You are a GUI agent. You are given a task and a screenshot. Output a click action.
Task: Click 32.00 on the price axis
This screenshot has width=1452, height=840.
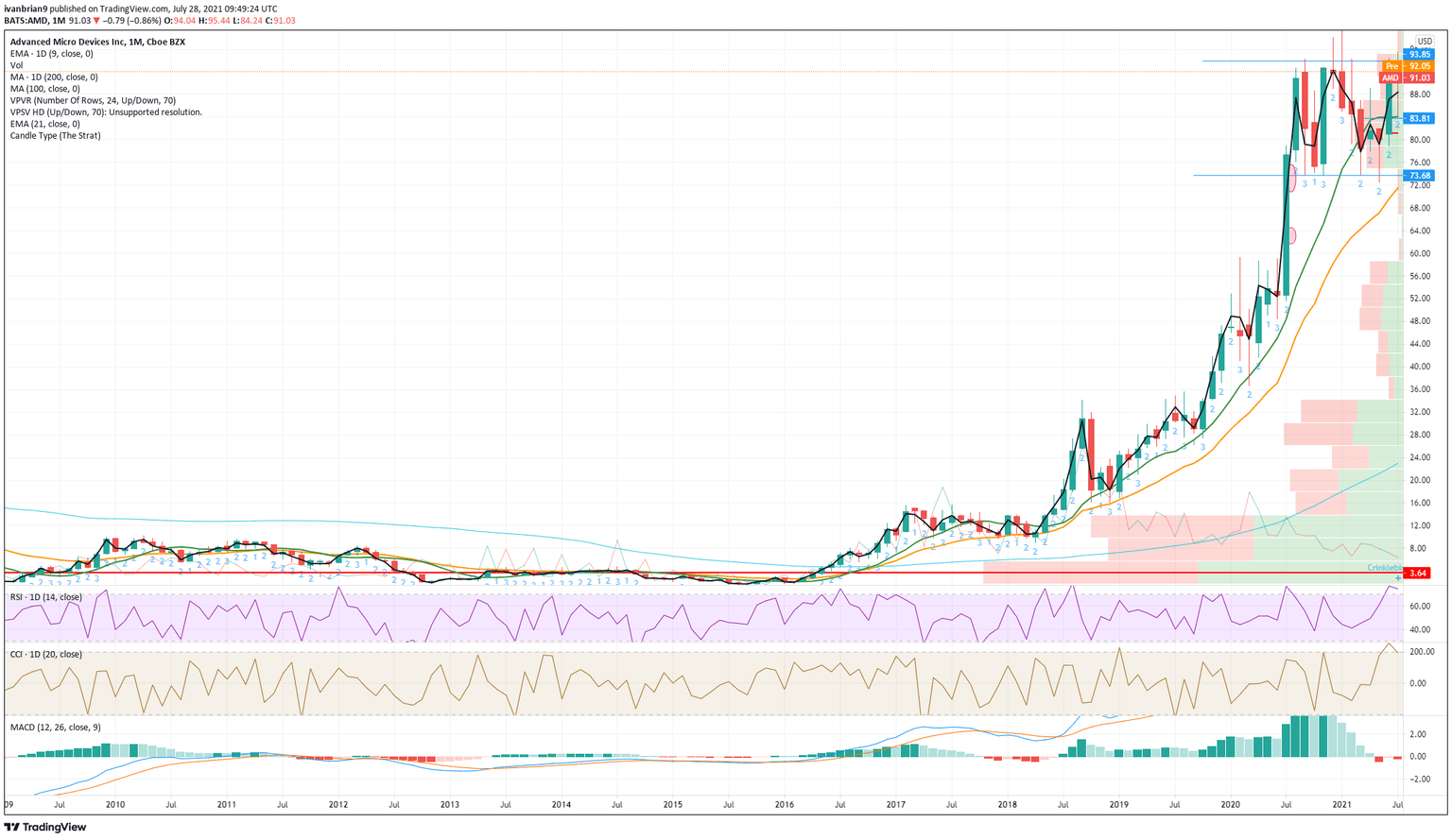tap(1420, 412)
